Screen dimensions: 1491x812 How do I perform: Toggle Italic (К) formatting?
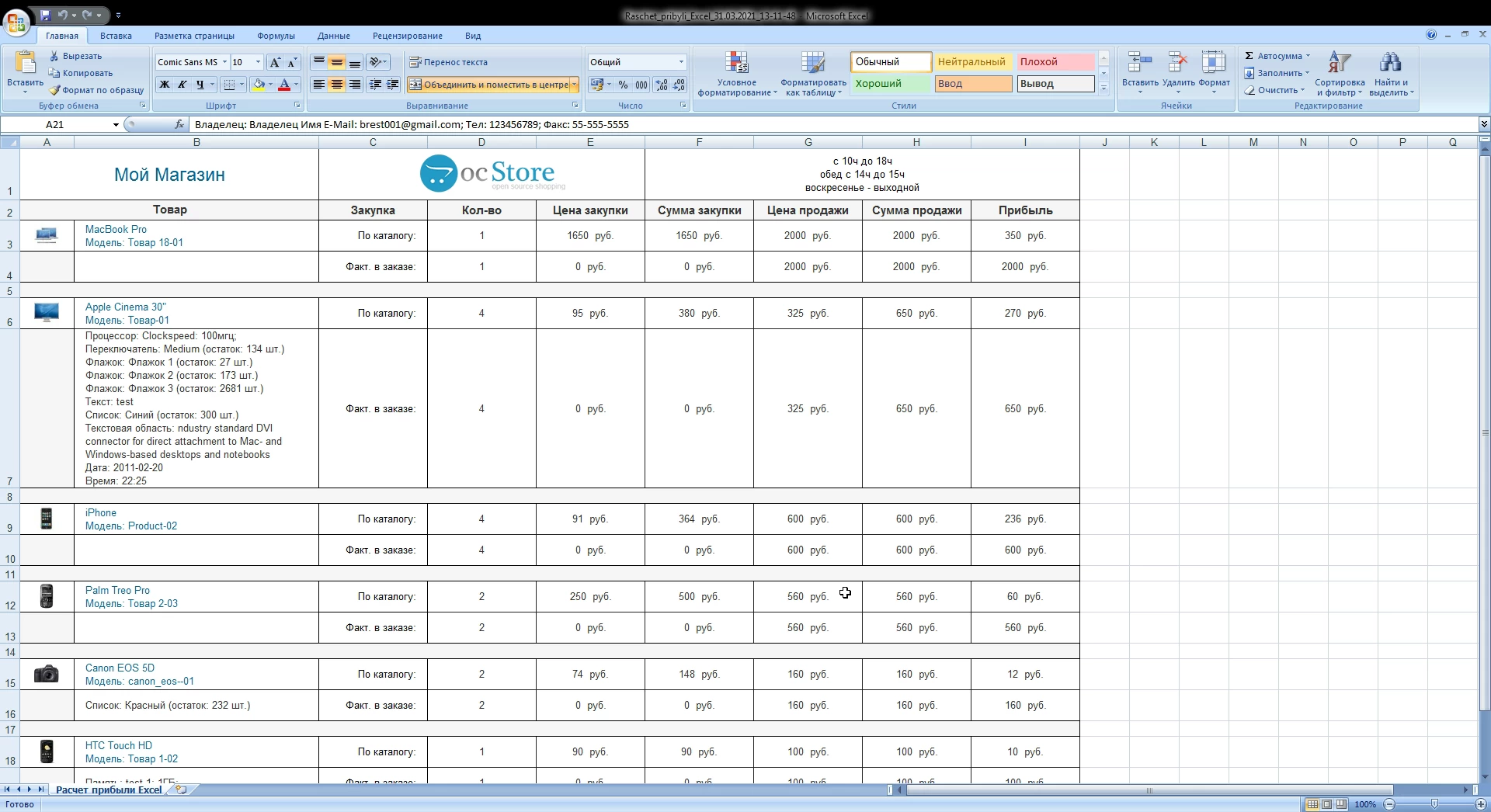[x=182, y=85]
